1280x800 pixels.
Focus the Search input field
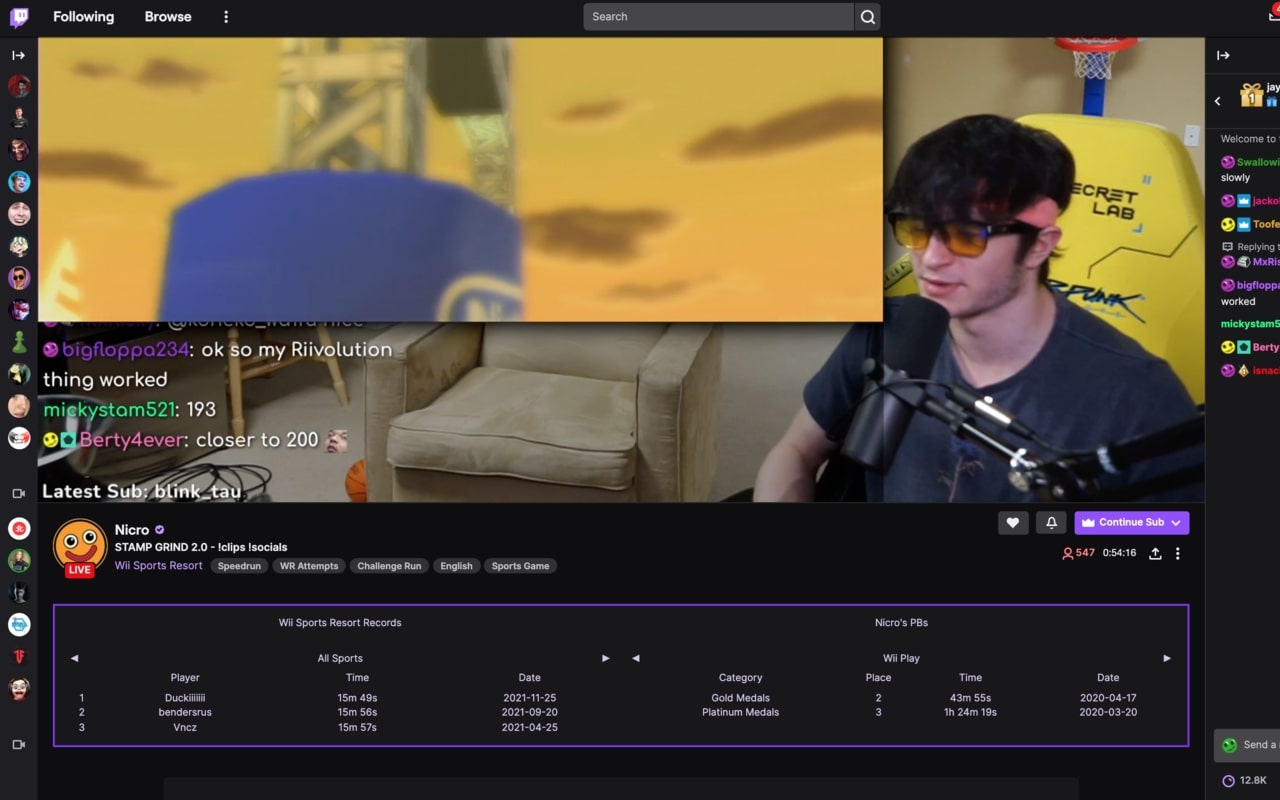(x=719, y=17)
